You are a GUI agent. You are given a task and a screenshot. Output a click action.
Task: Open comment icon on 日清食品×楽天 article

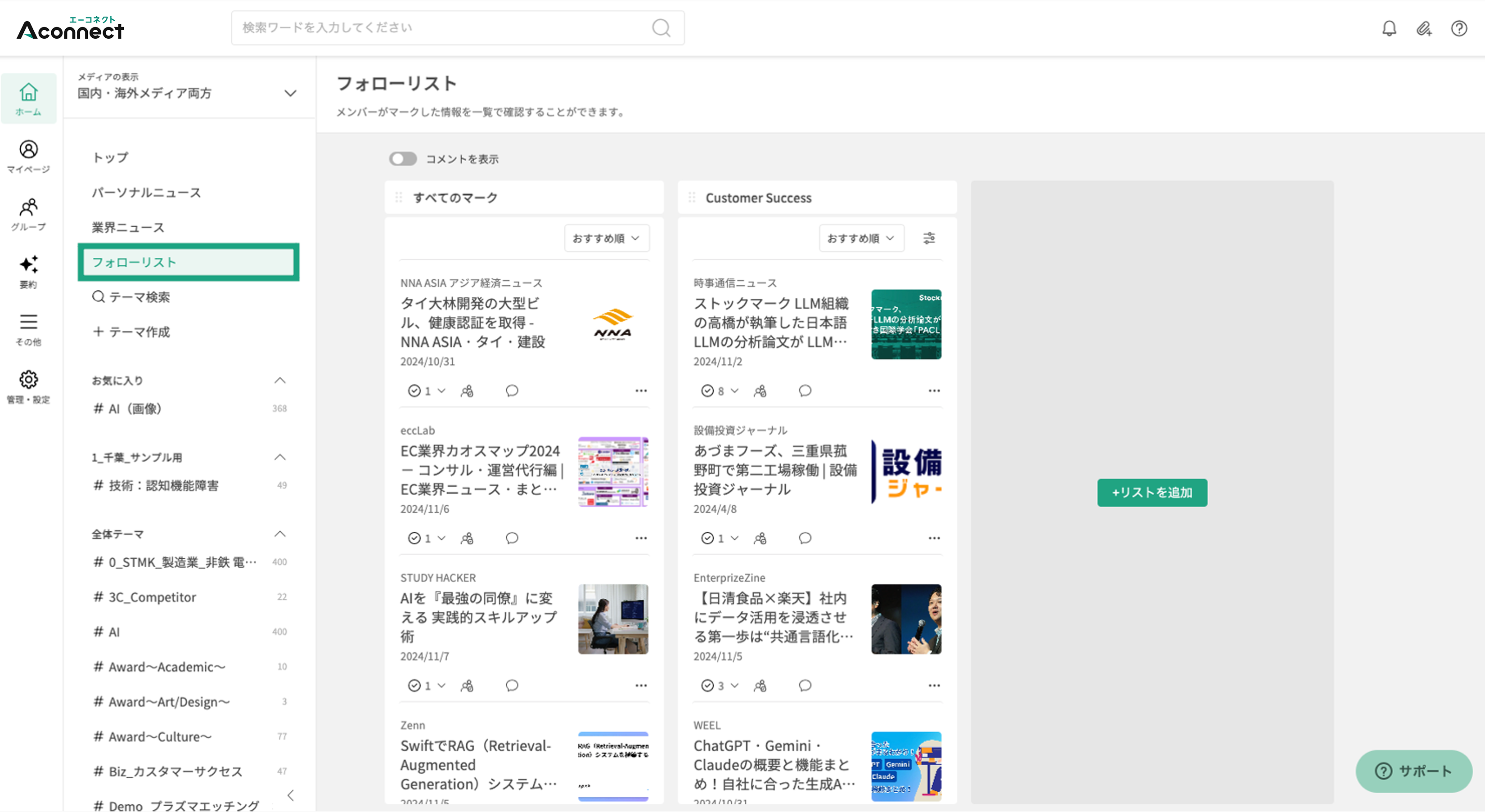[x=805, y=686]
